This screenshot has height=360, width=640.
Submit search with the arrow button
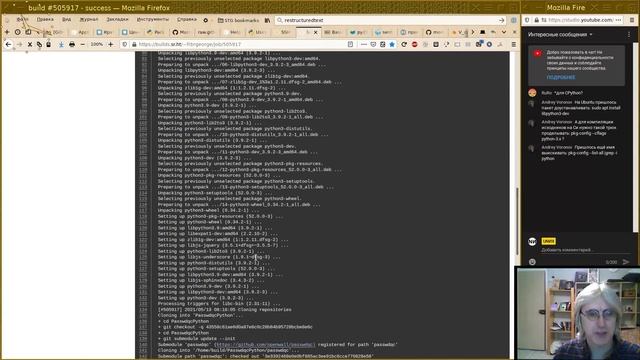(x=501, y=20)
